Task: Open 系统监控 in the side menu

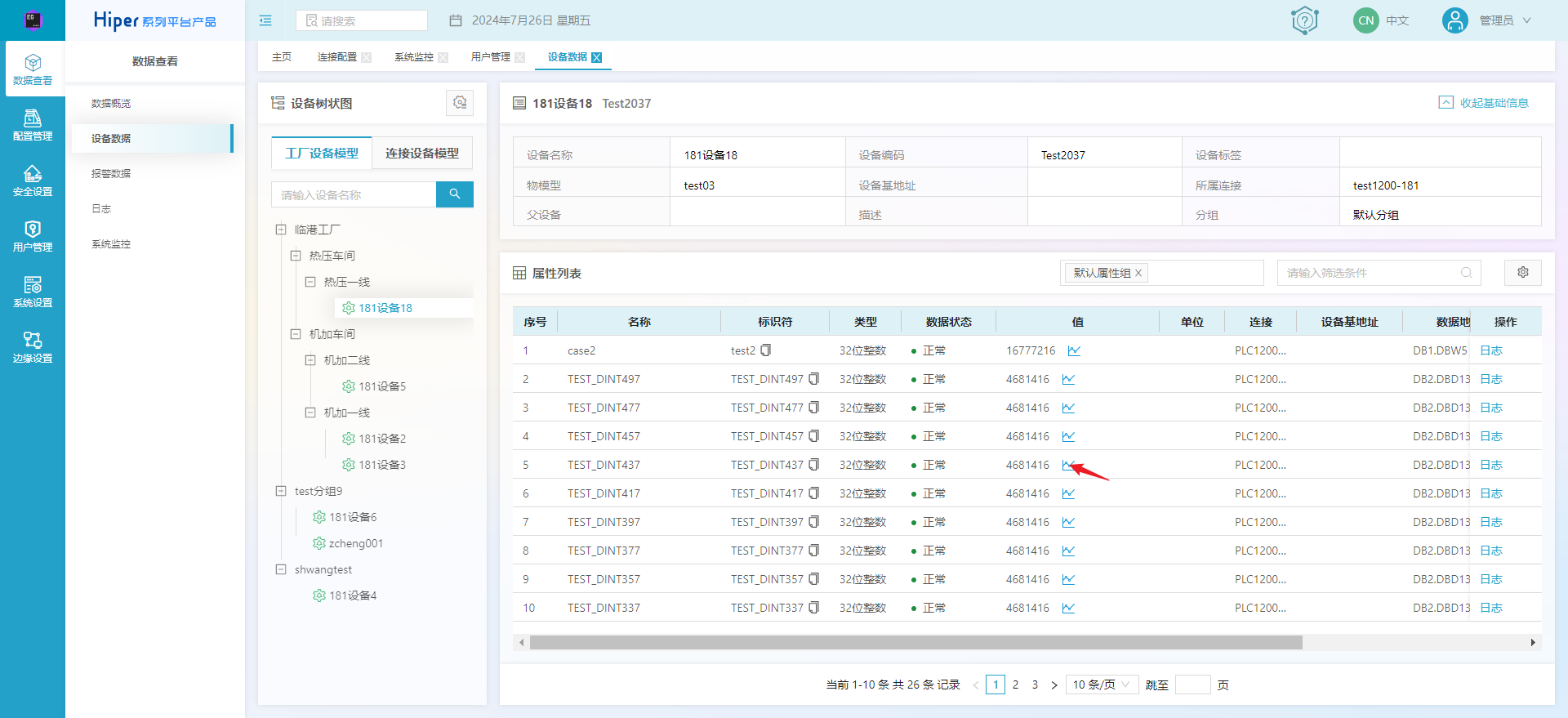Action: 111,244
